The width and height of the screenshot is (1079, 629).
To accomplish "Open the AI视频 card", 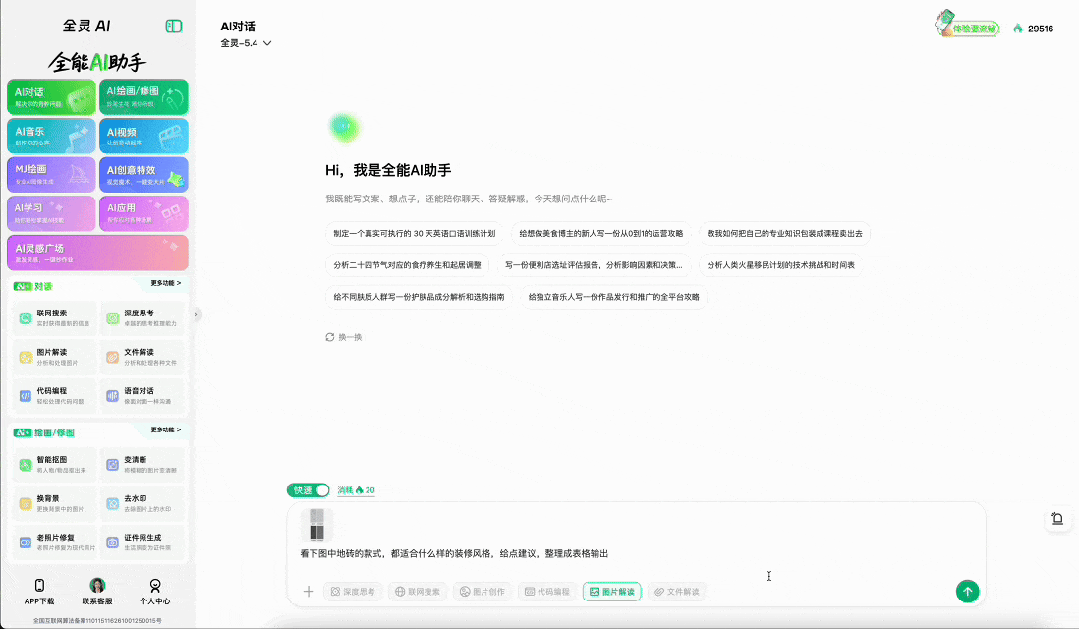I will (x=144, y=136).
